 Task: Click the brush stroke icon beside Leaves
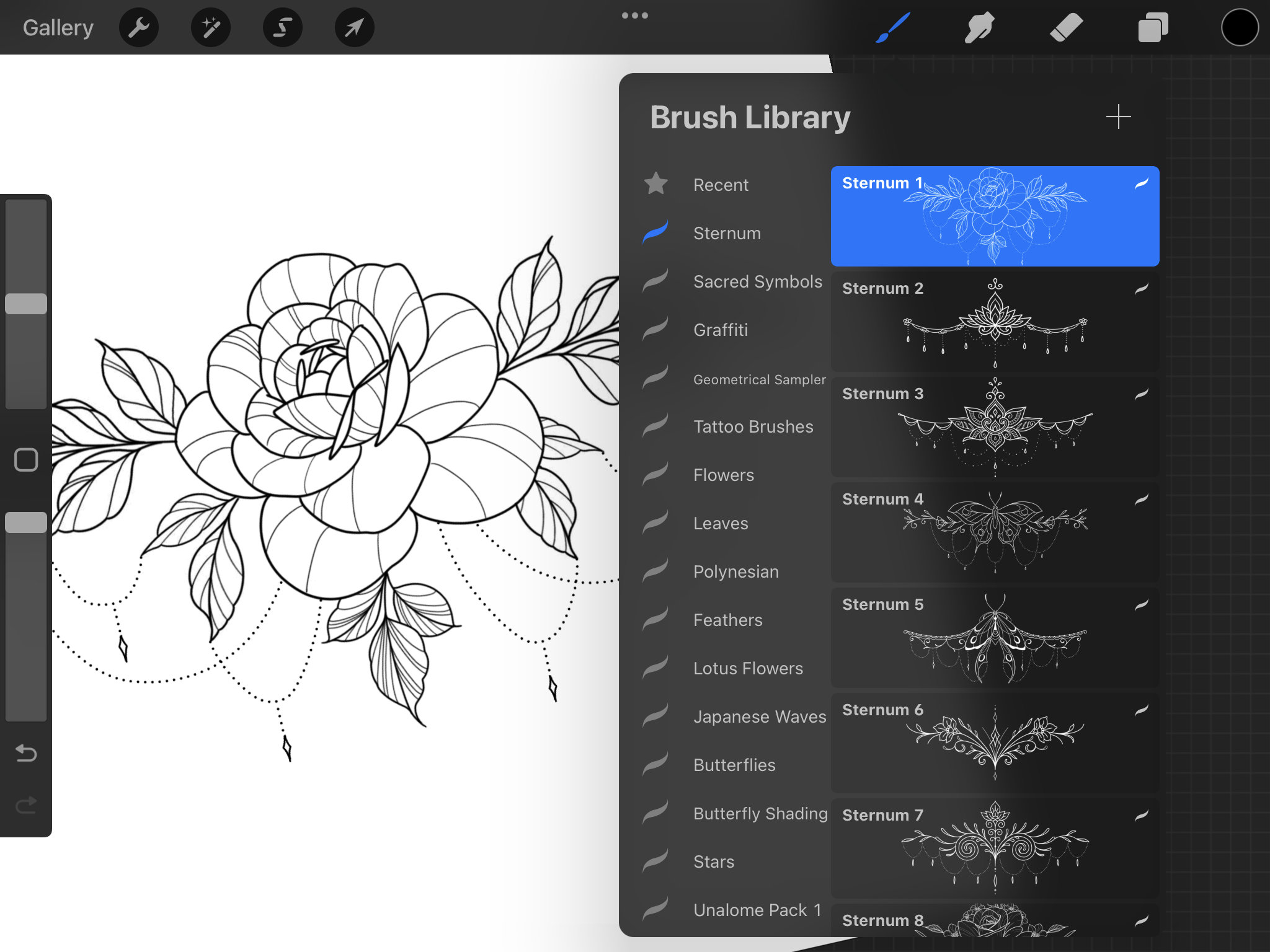(655, 522)
